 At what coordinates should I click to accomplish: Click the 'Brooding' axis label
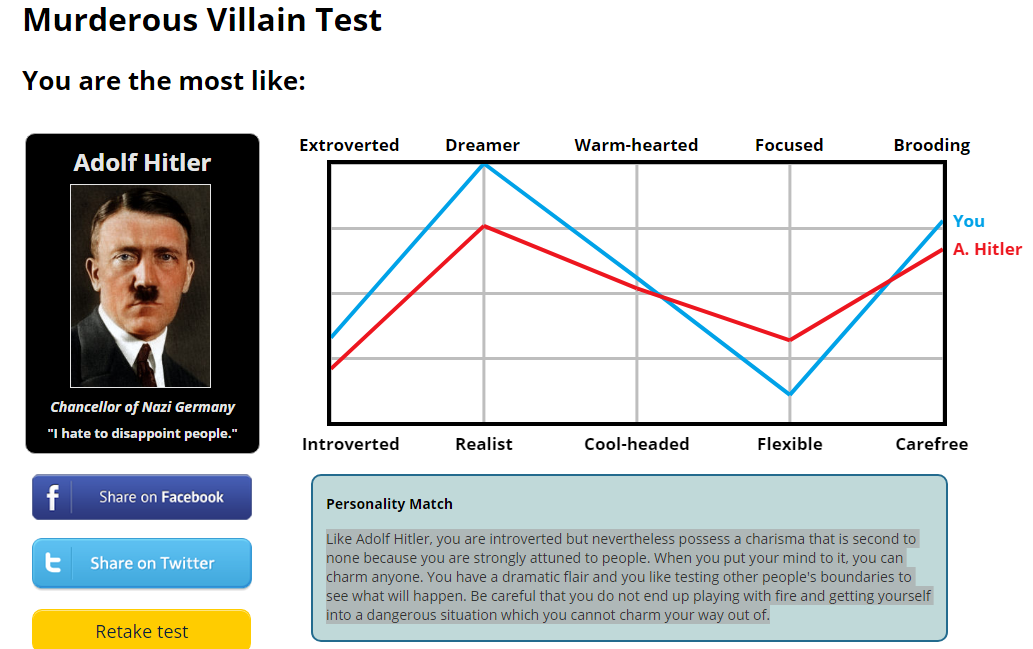(x=931, y=145)
